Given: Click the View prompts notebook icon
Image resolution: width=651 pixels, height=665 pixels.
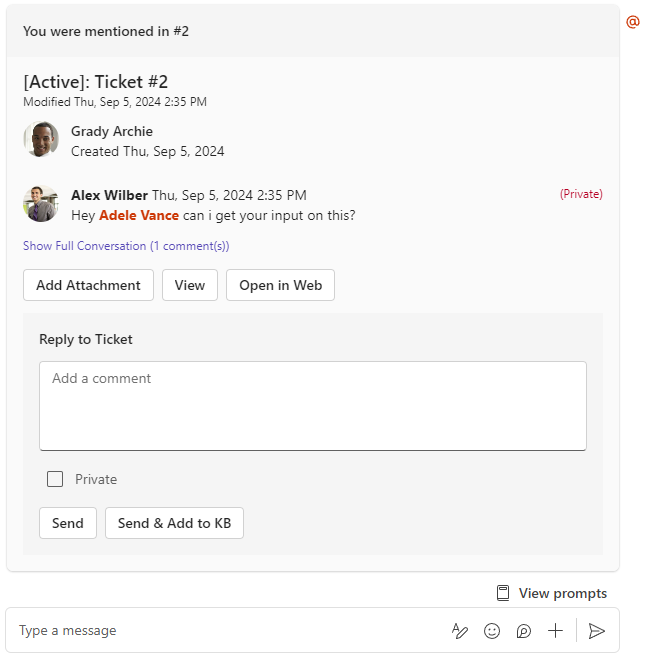Looking at the screenshot, I should pos(503,593).
